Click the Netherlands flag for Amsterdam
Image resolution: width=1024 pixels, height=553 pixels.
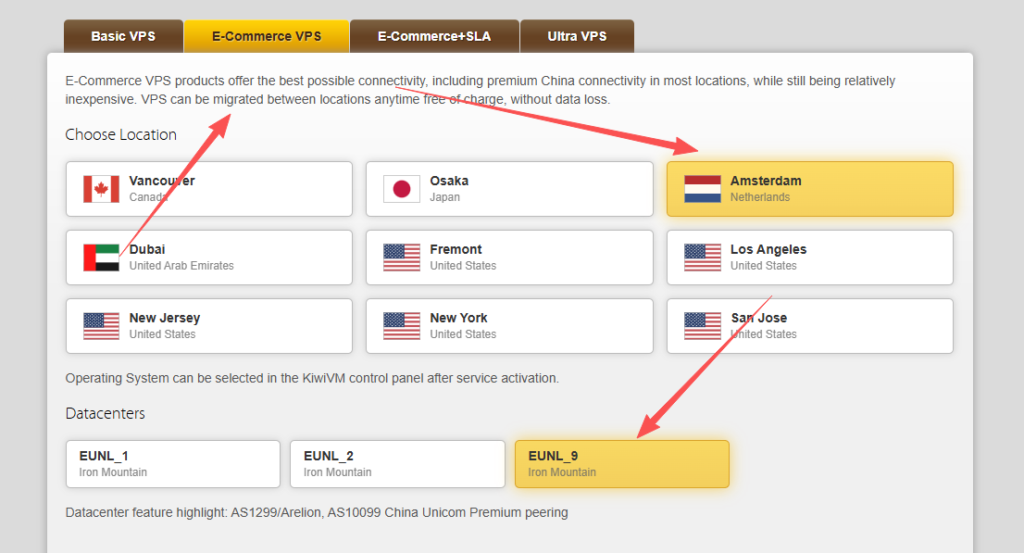[x=702, y=189]
